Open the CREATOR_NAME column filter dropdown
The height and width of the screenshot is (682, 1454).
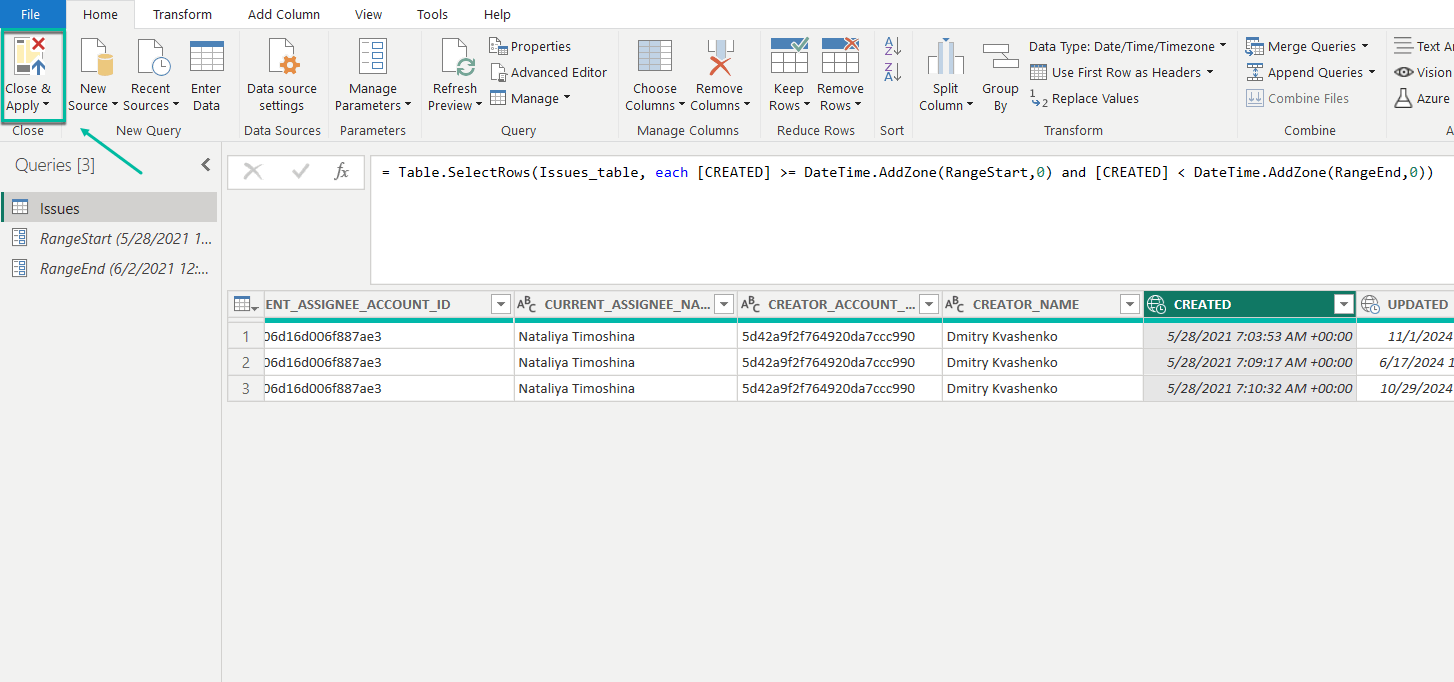pos(1129,305)
